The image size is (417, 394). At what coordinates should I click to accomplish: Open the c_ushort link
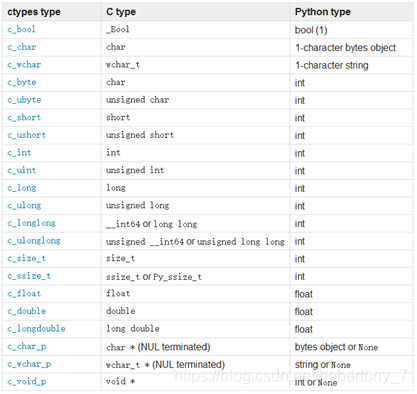click(x=26, y=135)
